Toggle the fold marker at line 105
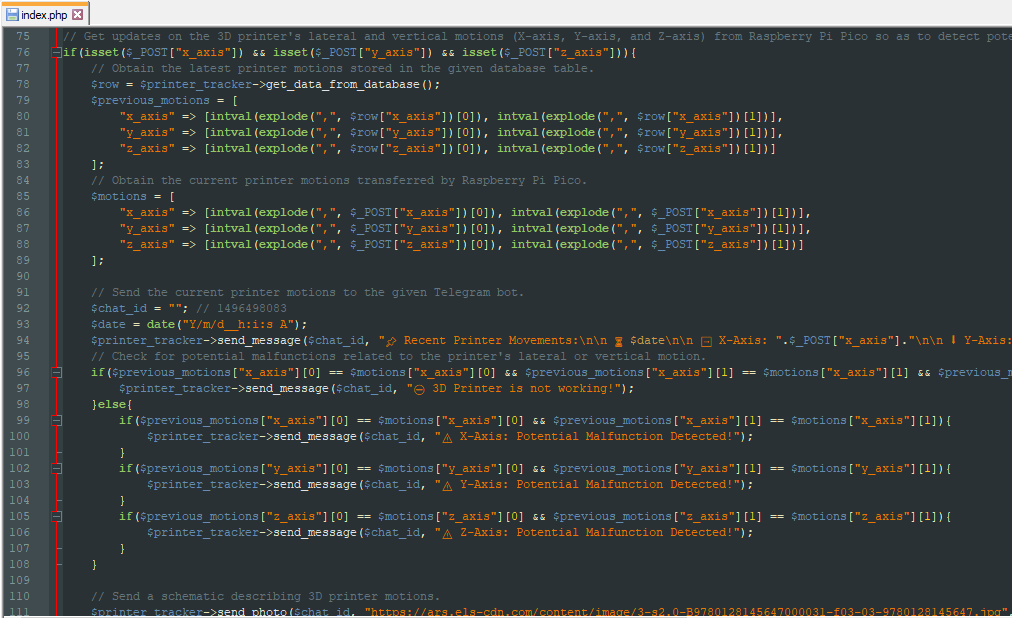Viewport: 1012px width, 618px height. (x=56, y=516)
